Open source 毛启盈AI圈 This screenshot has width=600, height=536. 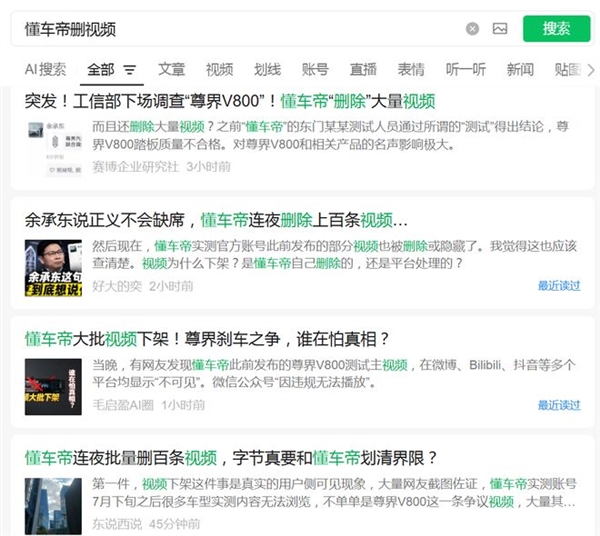(123, 405)
